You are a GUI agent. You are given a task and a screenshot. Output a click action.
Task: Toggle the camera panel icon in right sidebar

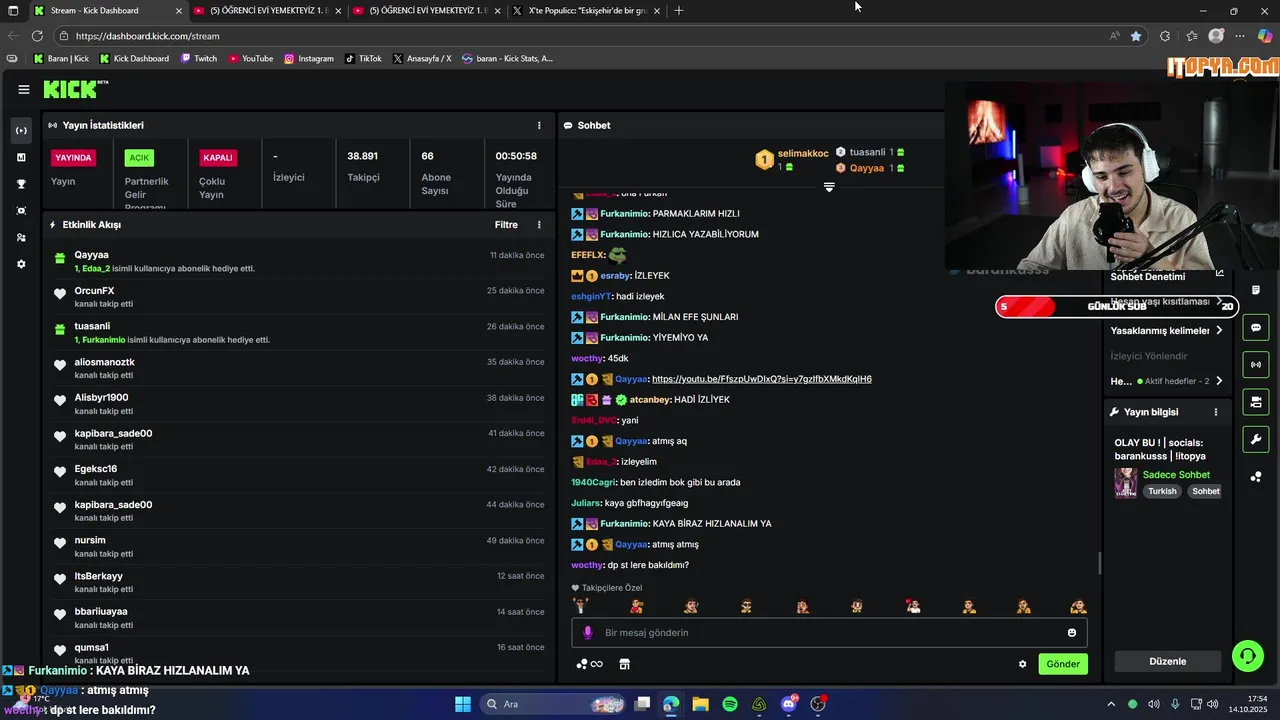point(1256,402)
